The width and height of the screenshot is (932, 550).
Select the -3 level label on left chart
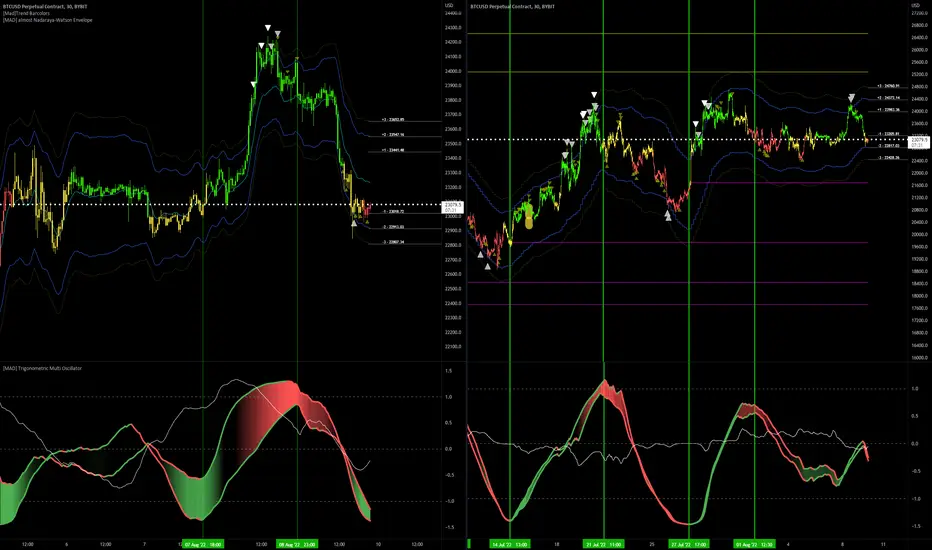[x=393, y=242]
